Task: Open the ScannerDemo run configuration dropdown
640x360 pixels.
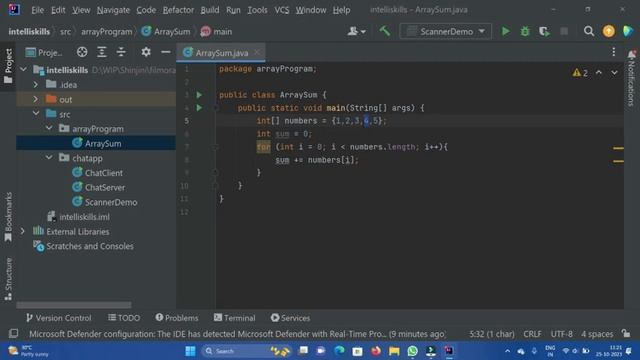Action: (445, 31)
